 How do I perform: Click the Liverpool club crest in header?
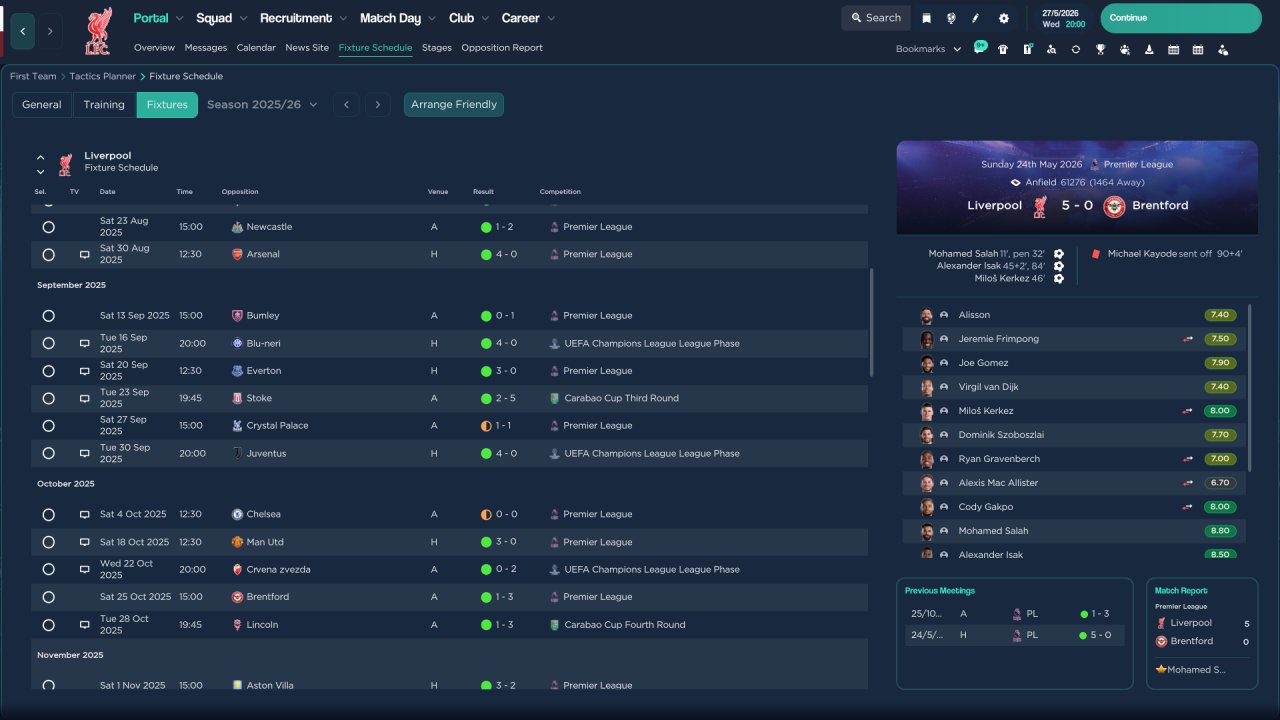(x=98, y=31)
